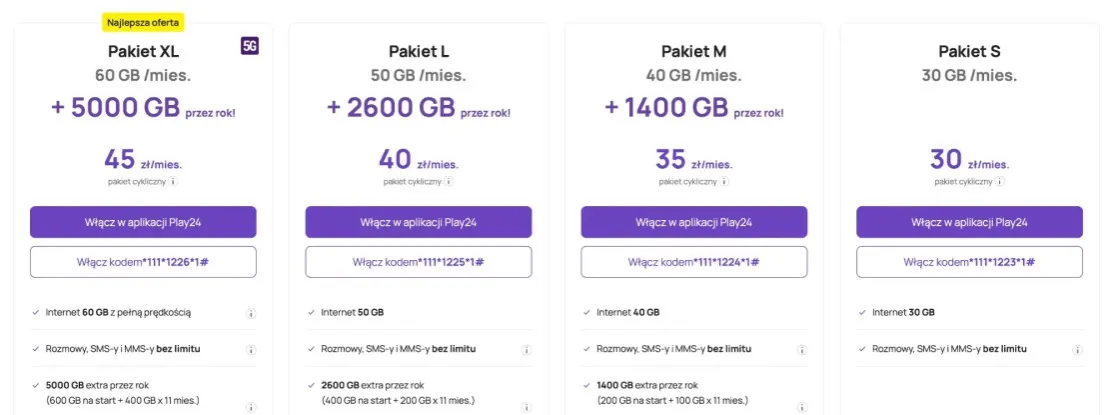Open info for Pakiet S's Rozmowy bez limitu
This screenshot has width=1109, height=415.
1077,350
